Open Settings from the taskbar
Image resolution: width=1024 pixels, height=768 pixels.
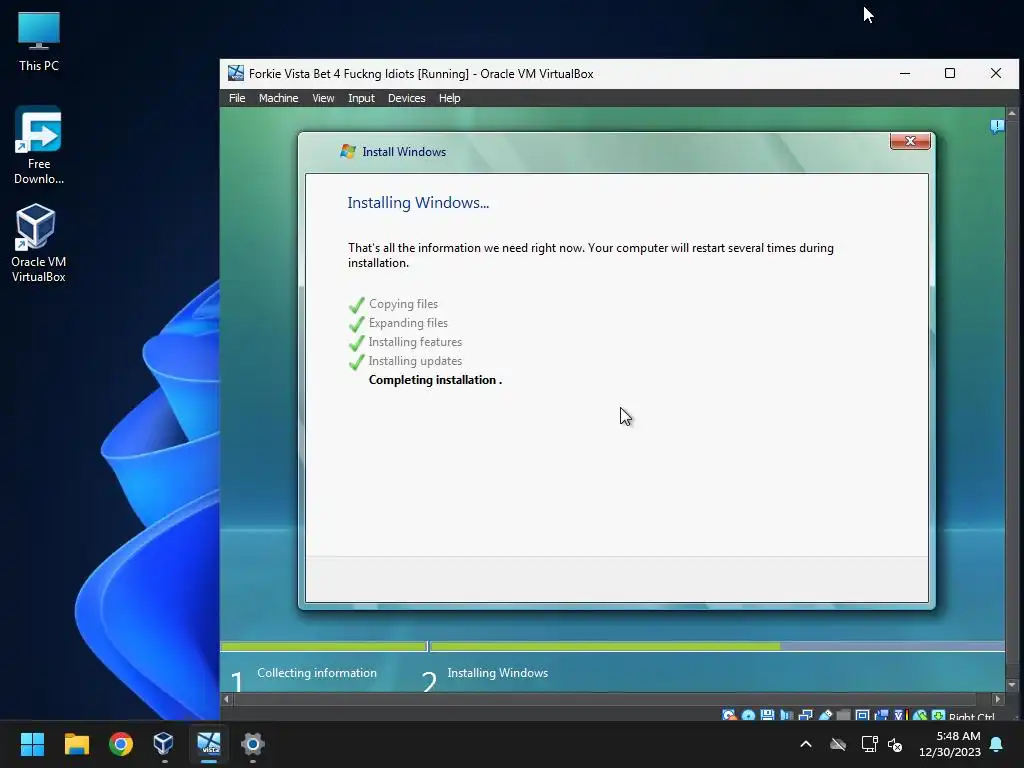[252, 744]
